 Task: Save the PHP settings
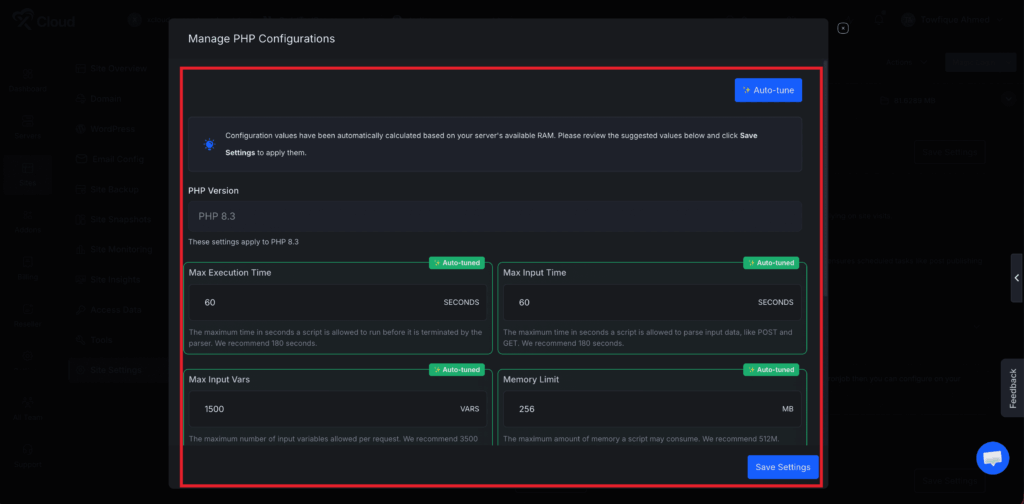point(783,467)
